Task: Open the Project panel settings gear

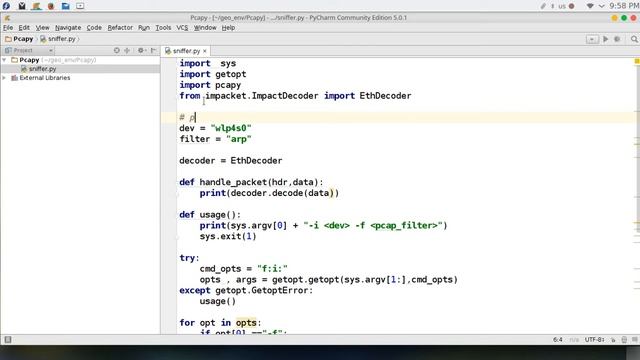Action: point(141,51)
